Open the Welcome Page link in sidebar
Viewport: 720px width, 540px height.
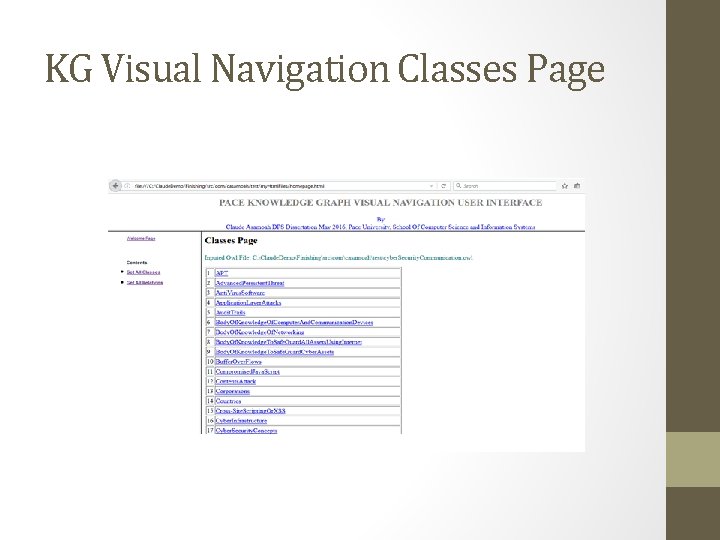[x=141, y=239]
